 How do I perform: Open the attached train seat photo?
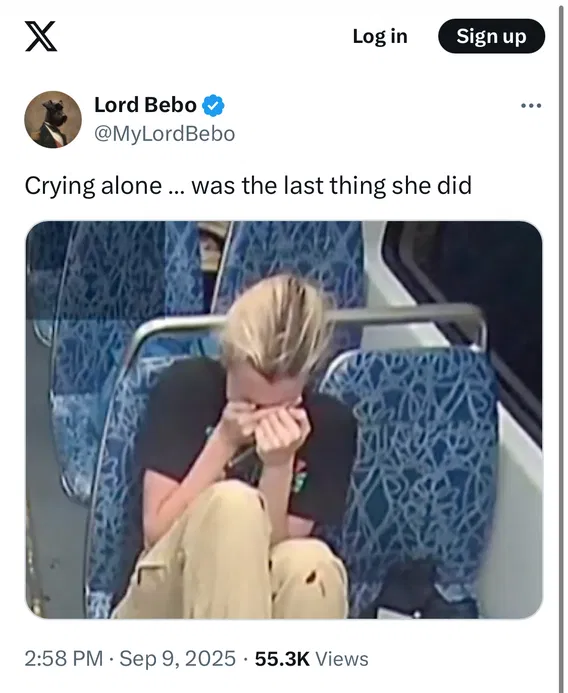[x=284, y=419]
